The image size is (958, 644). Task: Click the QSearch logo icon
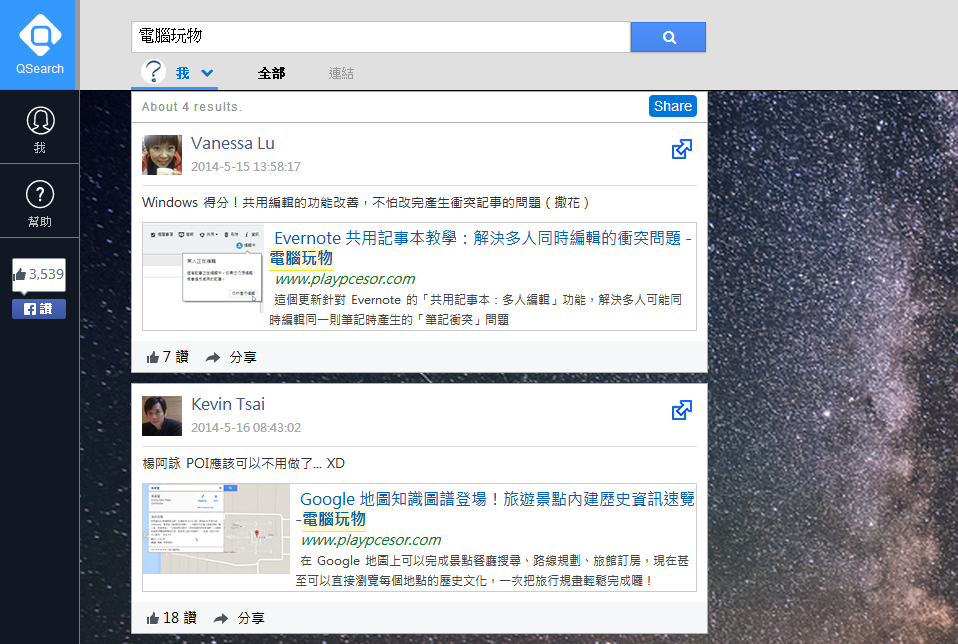pos(40,35)
